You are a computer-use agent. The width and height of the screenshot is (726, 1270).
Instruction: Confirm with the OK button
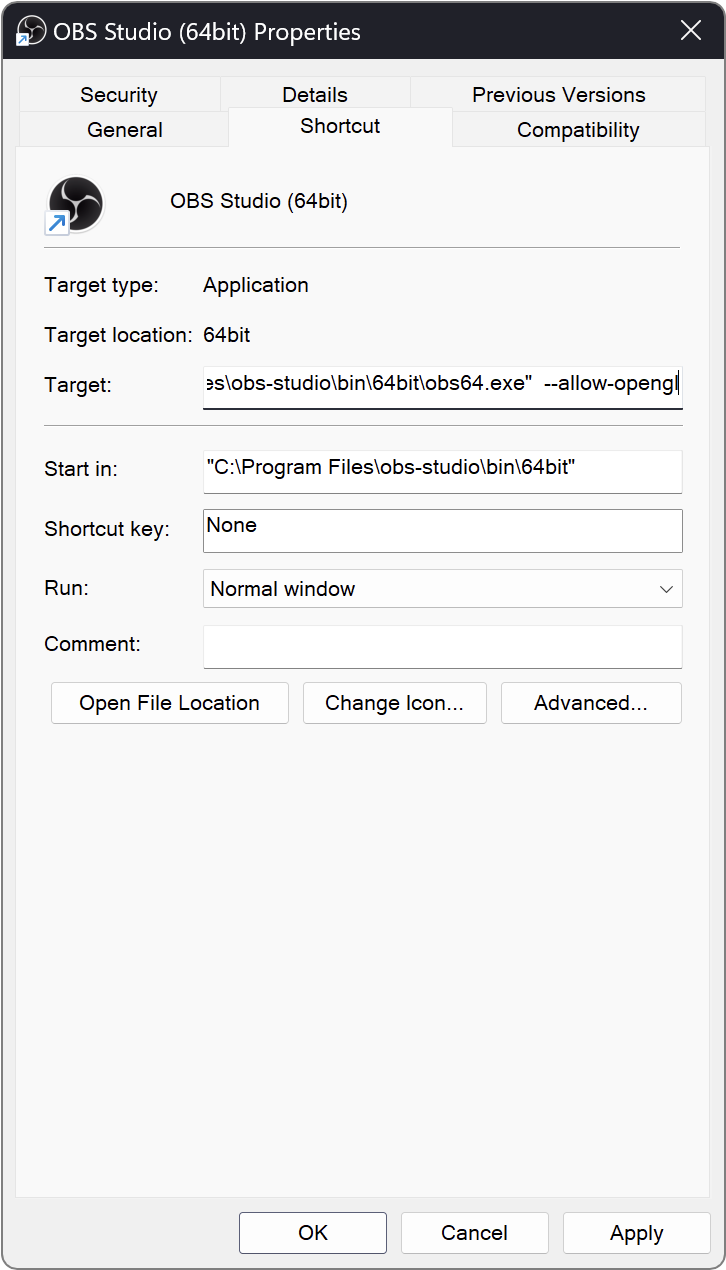click(x=313, y=1233)
